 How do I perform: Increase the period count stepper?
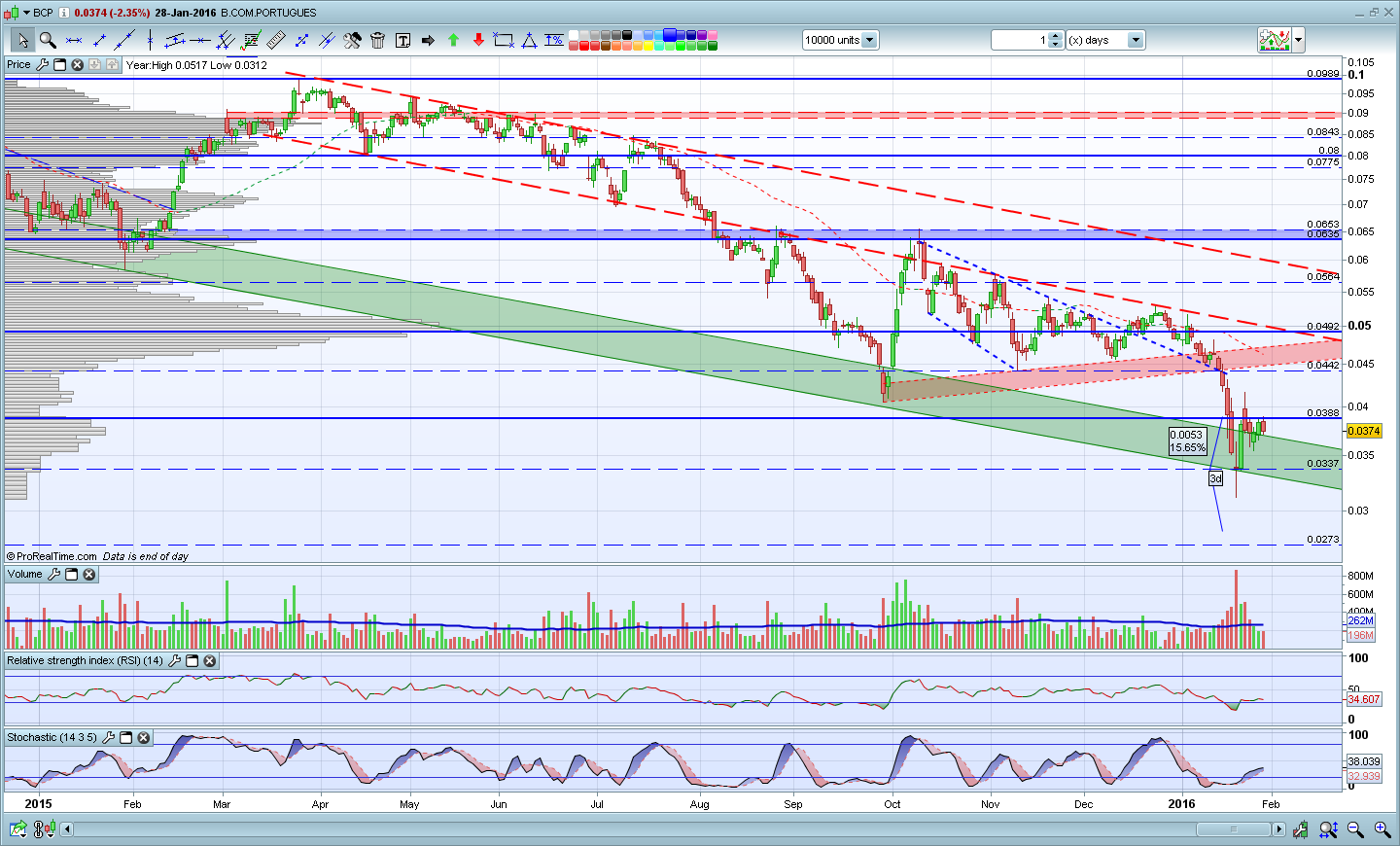tap(1057, 36)
